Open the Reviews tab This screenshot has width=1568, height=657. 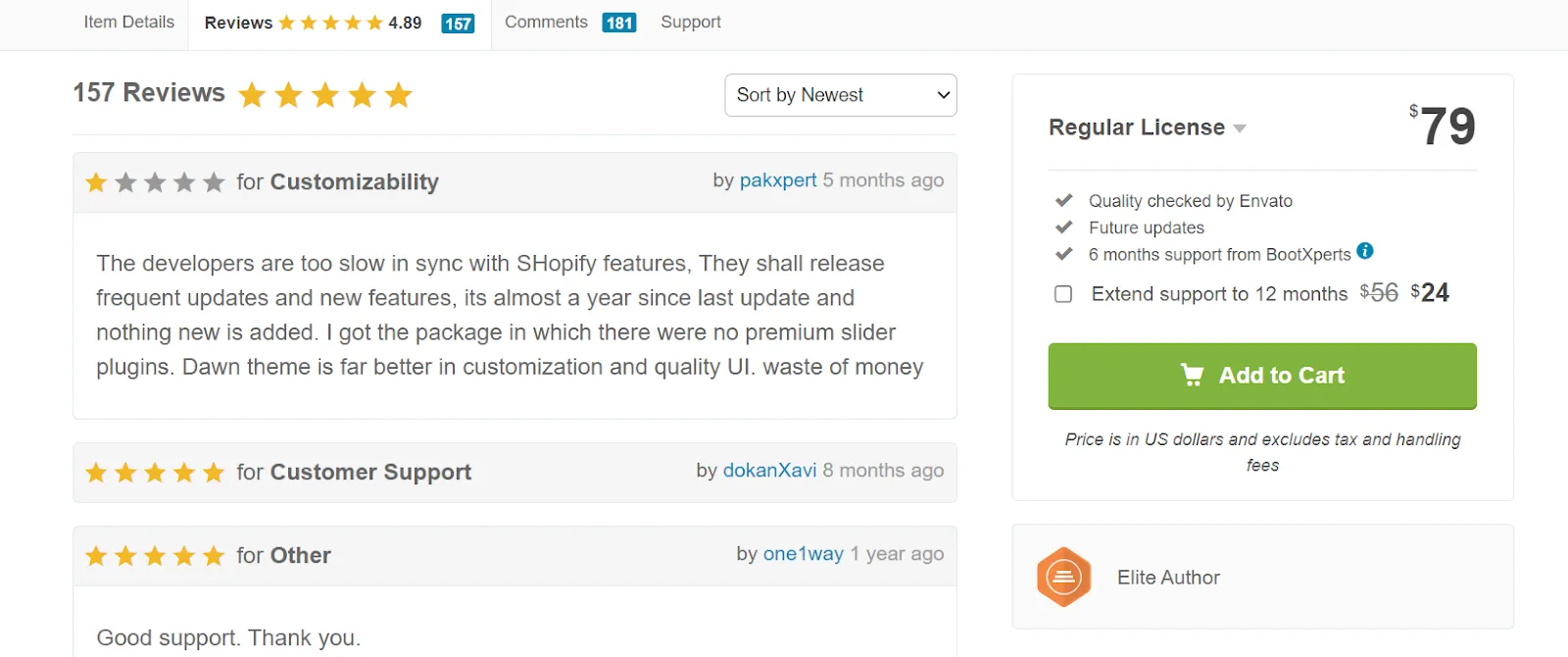(x=339, y=23)
